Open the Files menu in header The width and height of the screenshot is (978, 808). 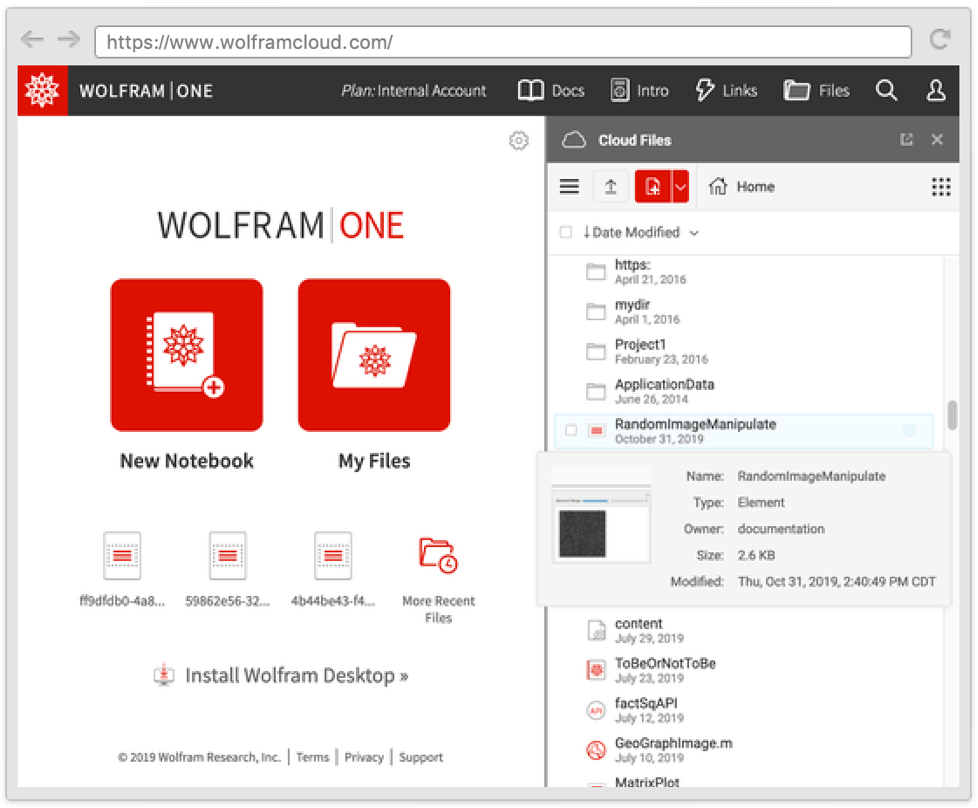pos(817,91)
